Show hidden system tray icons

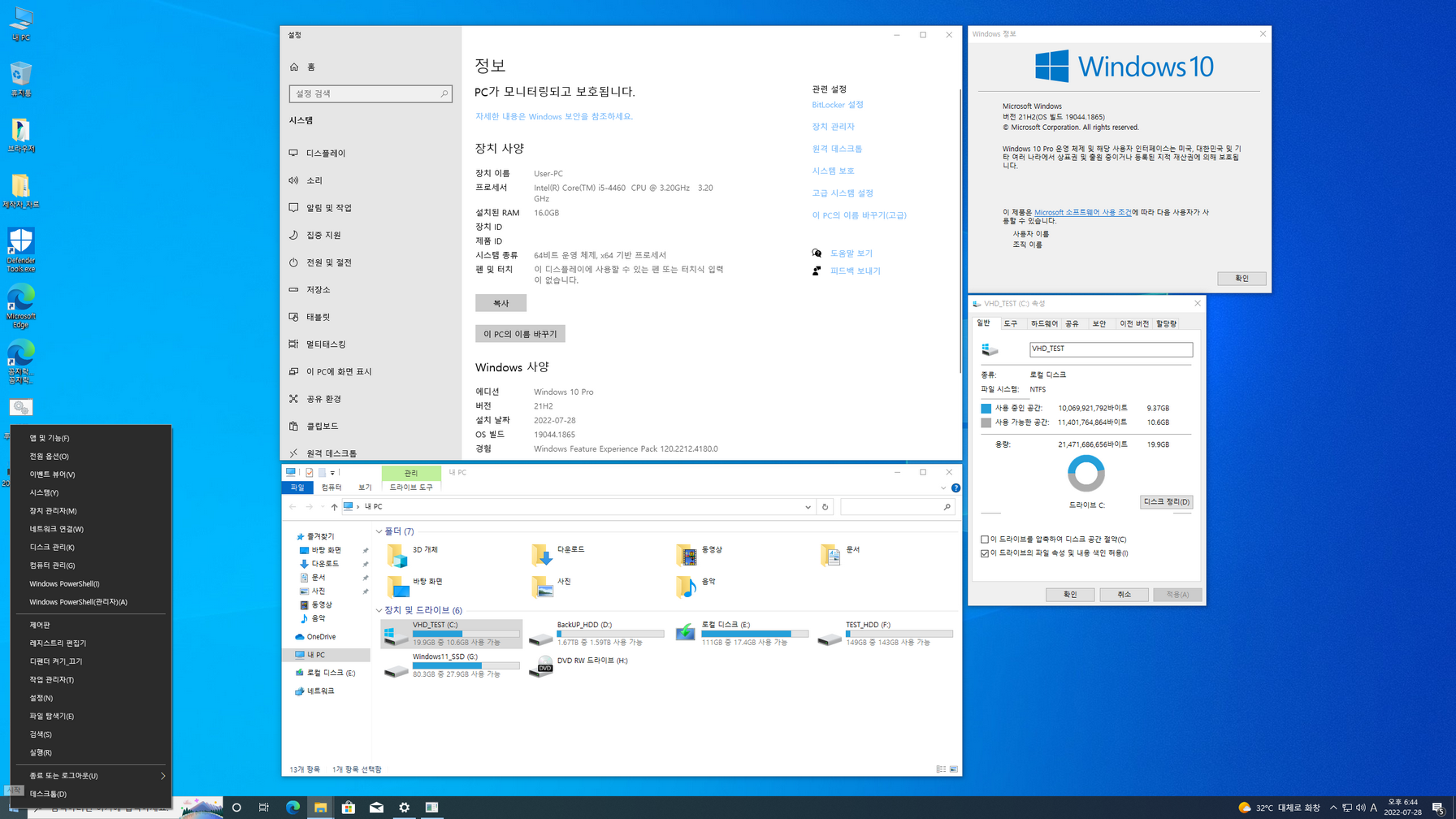(1333, 808)
